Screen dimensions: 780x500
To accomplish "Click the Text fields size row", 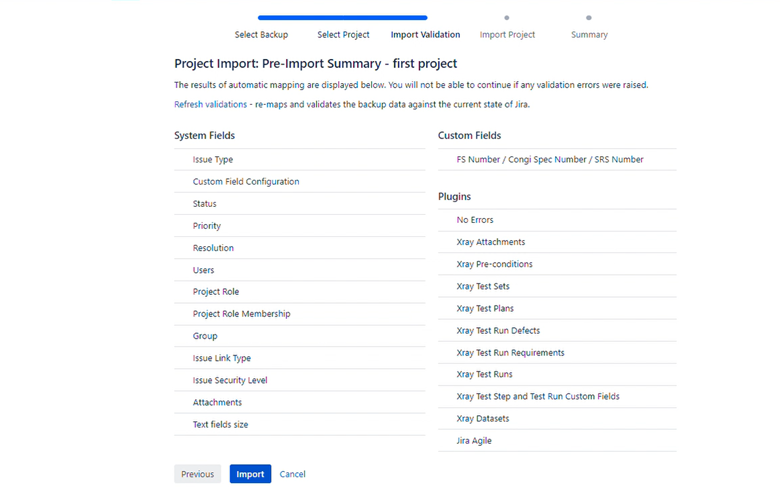I will point(220,424).
